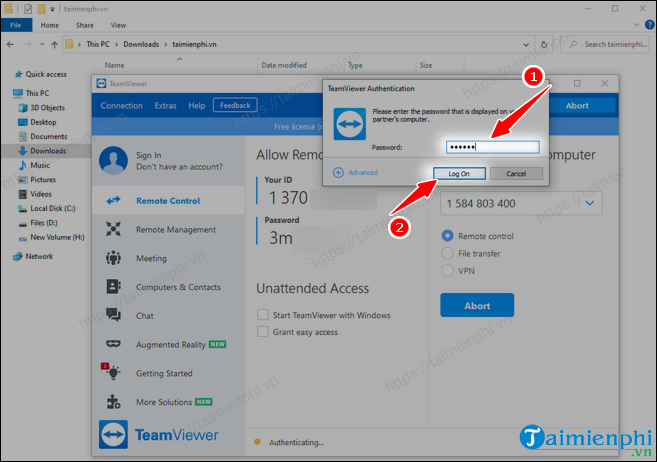Screen dimensions: 657x462
Task: Select Music in Explorer navigation pane
Action: coord(39,165)
